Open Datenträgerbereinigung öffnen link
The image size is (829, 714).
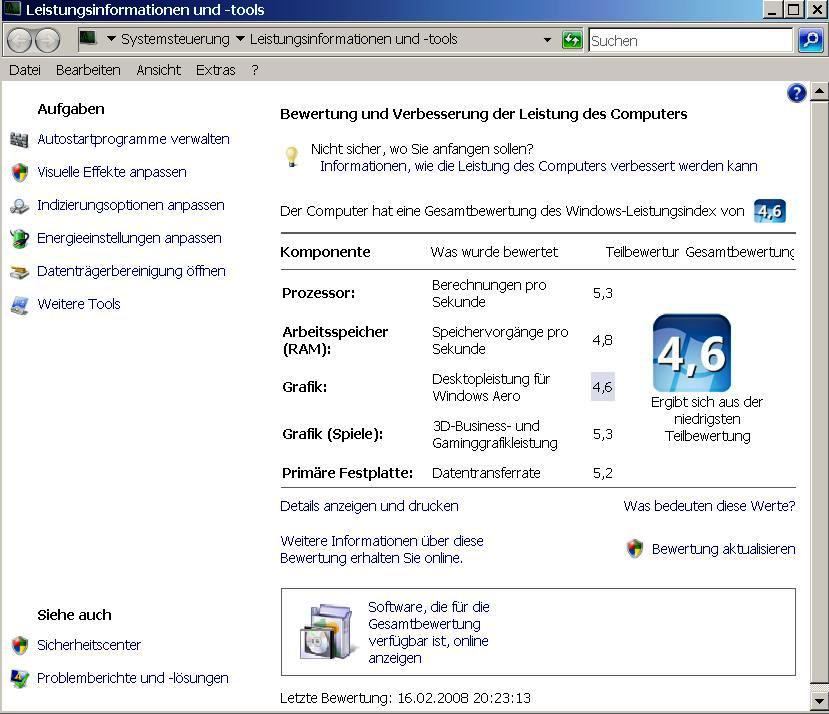131,271
